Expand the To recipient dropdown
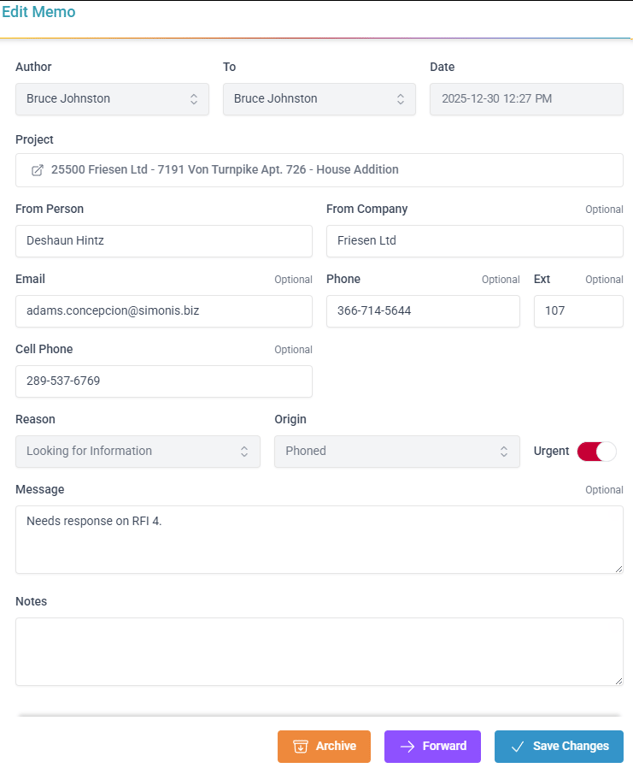This screenshot has width=633, height=768. click(x=319, y=99)
